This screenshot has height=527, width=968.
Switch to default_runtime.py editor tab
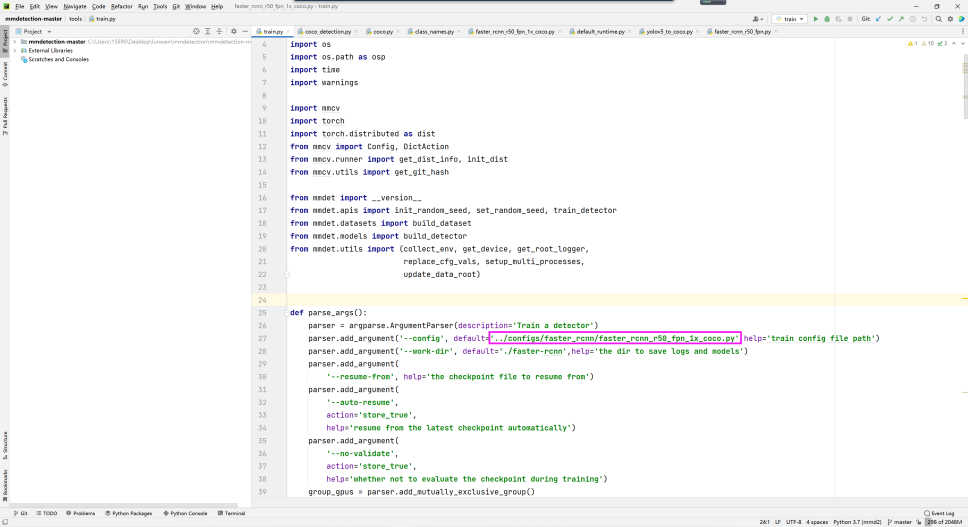pos(600,31)
